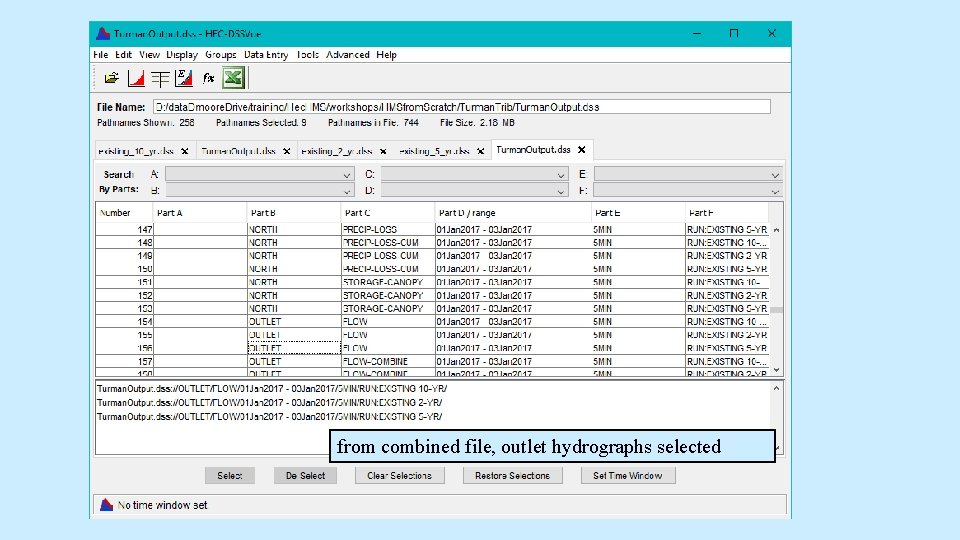Viewport: 960px width, 540px height.
Task: Click selected pathname ending EXISTING 10-YR
Action: tap(272, 389)
